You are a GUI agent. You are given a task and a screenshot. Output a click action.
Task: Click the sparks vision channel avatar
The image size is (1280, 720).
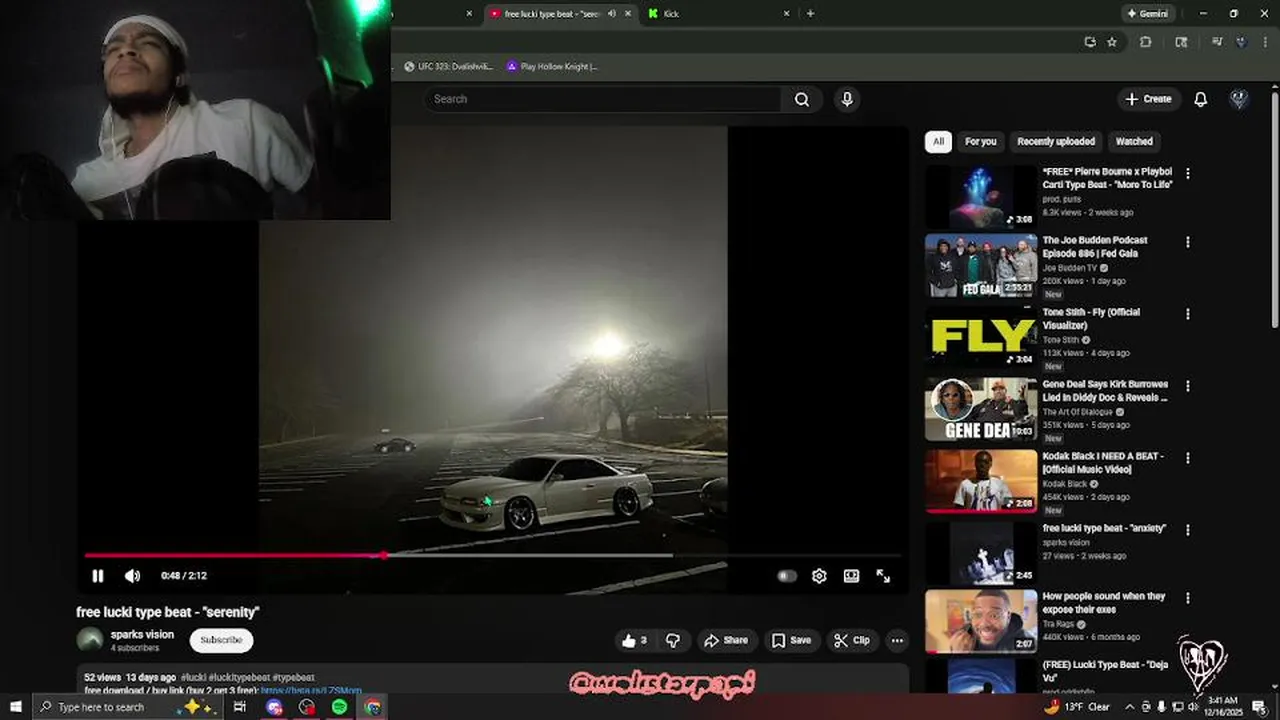point(90,639)
